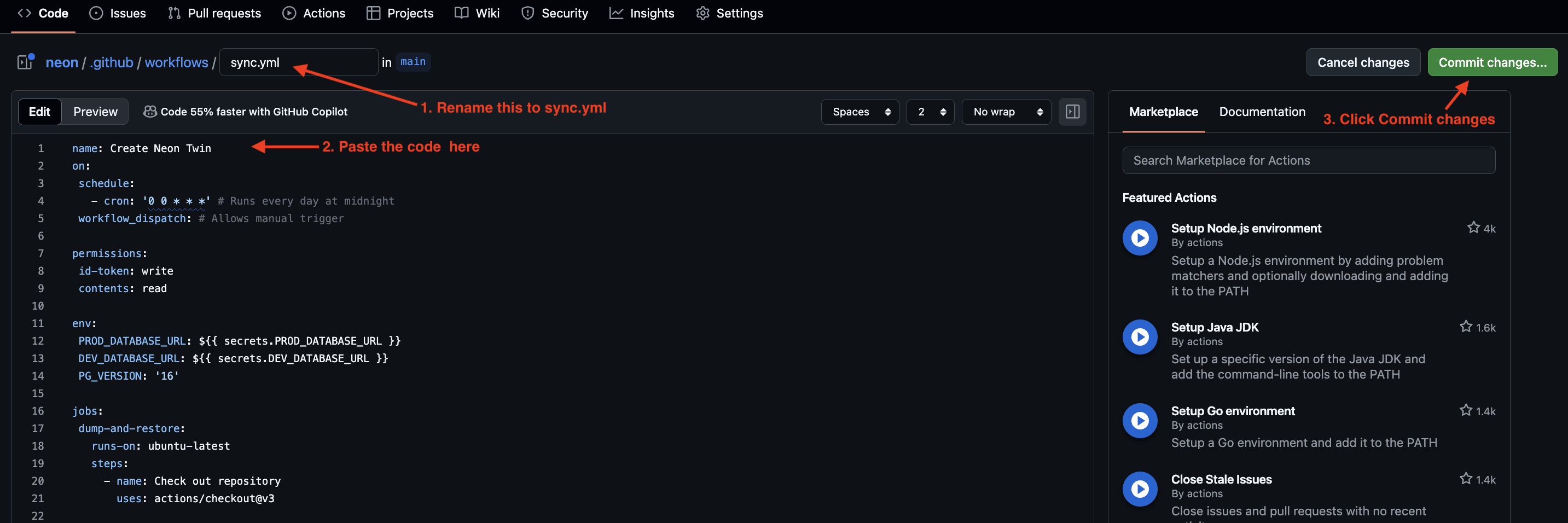This screenshot has width=1568, height=523.
Task: Click 'dump-and-restore:' on line 17
Action: [131, 428]
